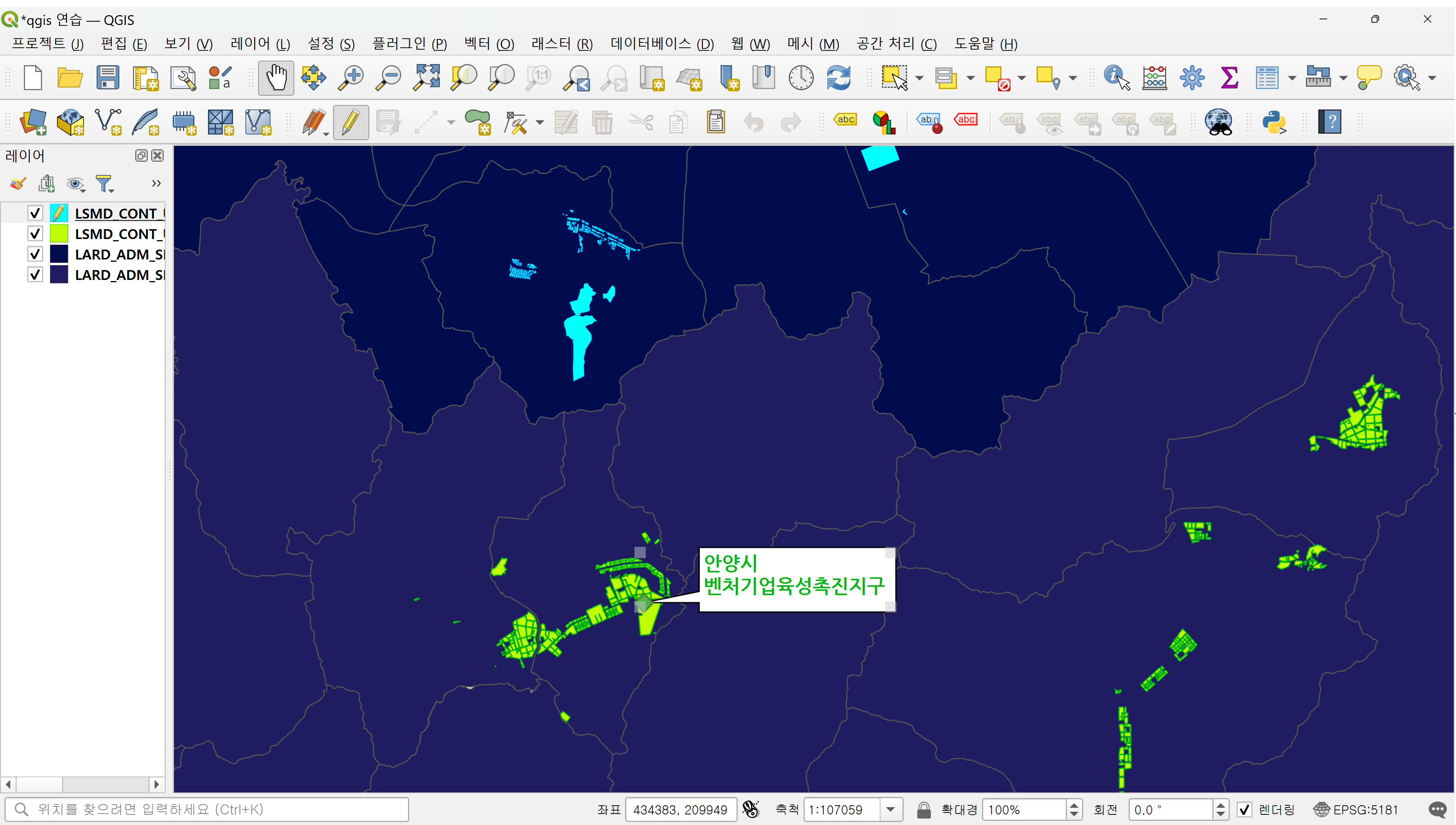This screenshot has height=825, width=1456.
Task: Open the statistical summary sigma icon
Action: 1229,78
